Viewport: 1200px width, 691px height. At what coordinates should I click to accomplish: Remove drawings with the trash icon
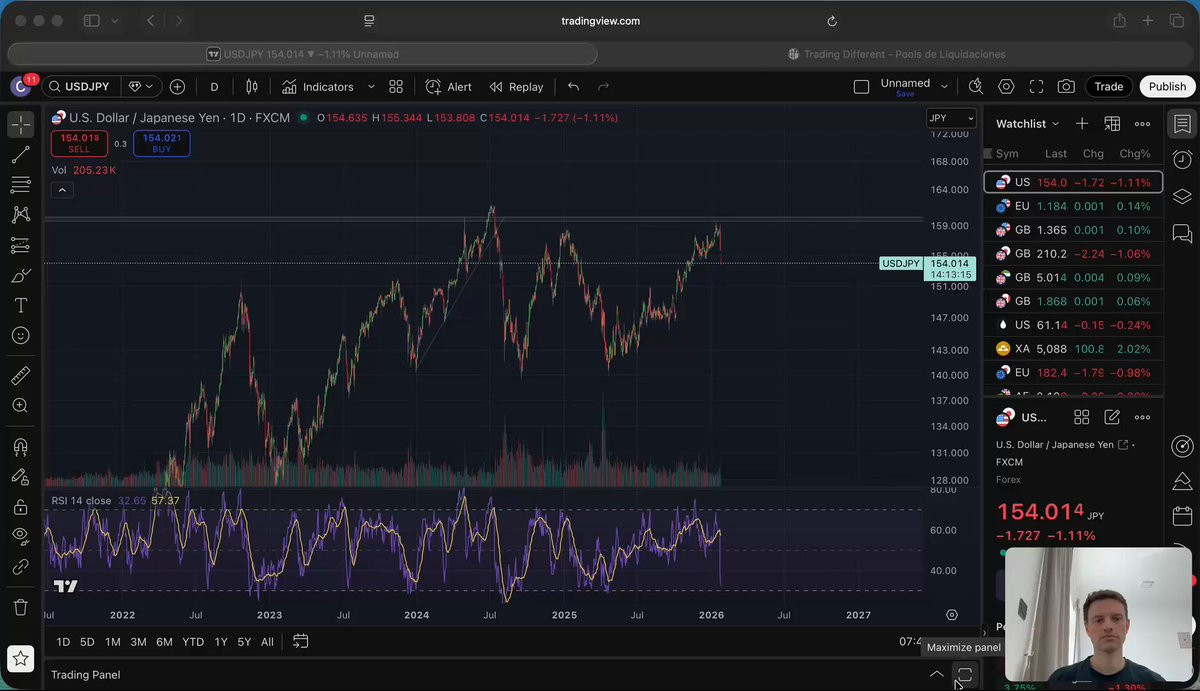click(x=21, y=607)
